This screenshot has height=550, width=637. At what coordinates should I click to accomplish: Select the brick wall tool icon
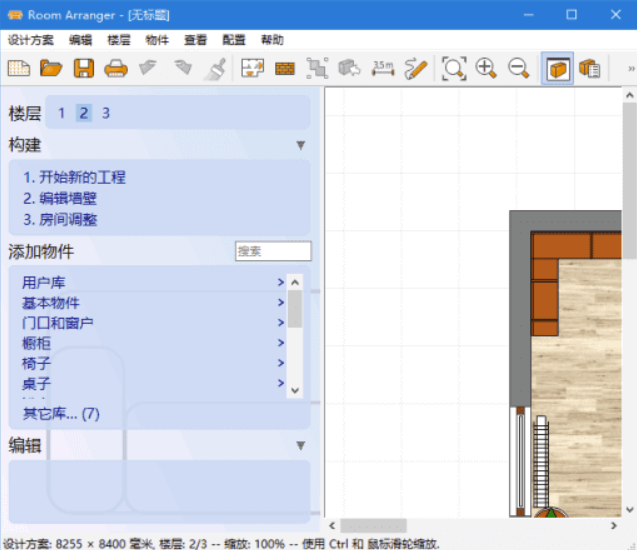pos(285,69)
